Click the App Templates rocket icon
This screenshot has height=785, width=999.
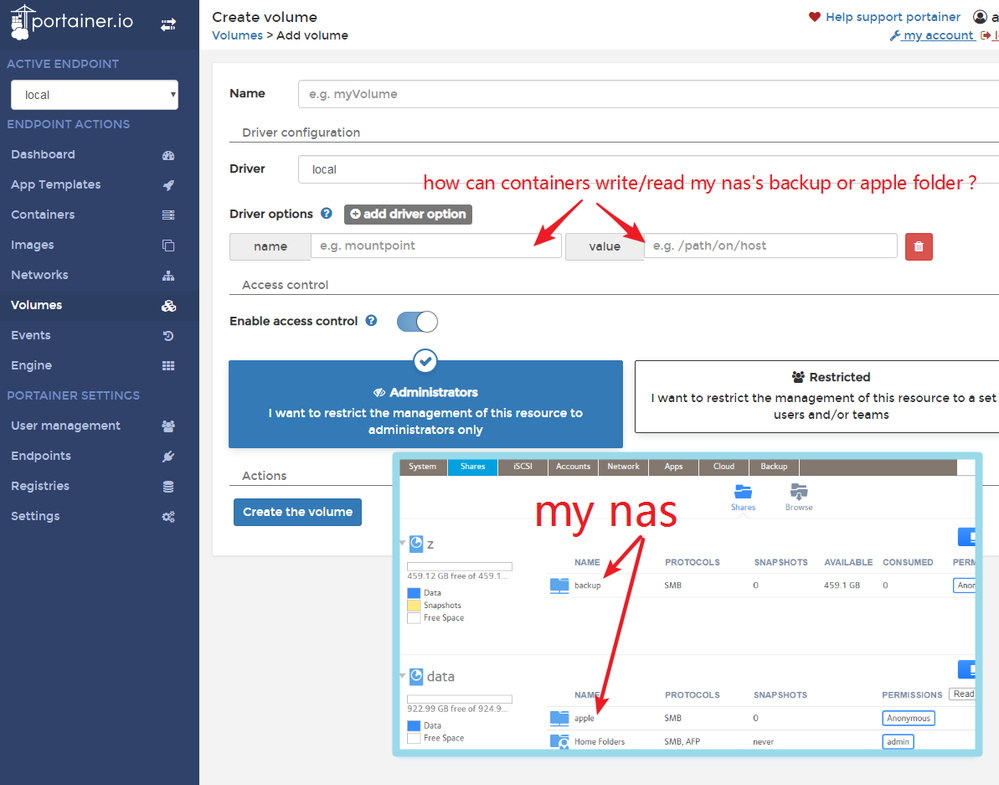pos(168,185)
